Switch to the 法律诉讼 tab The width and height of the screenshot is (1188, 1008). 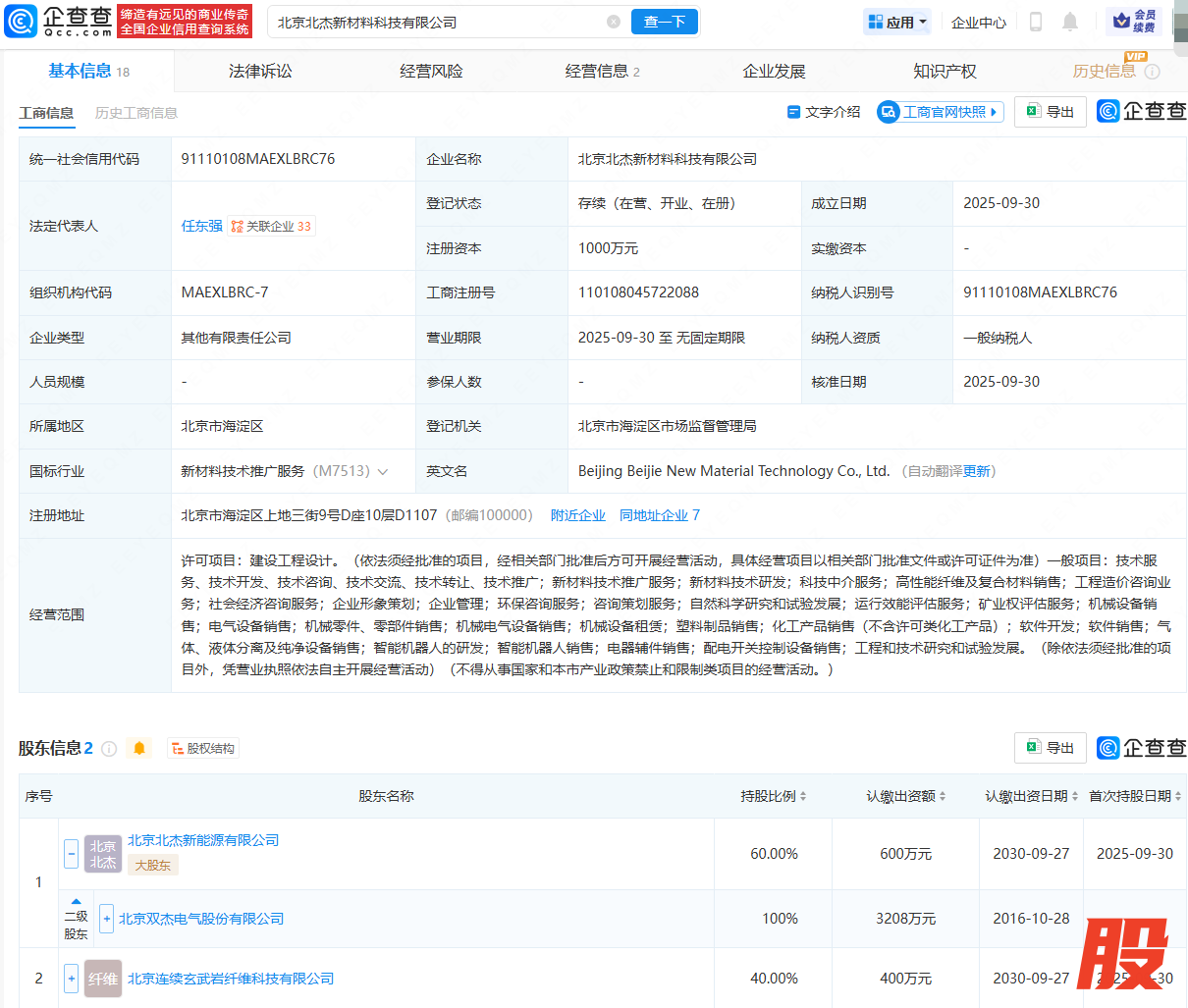click(x=260, y=72)
